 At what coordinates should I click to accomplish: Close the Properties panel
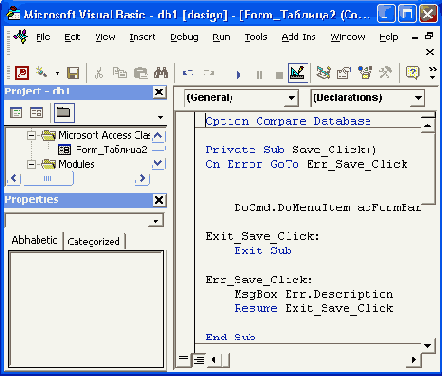coord(159,200)
